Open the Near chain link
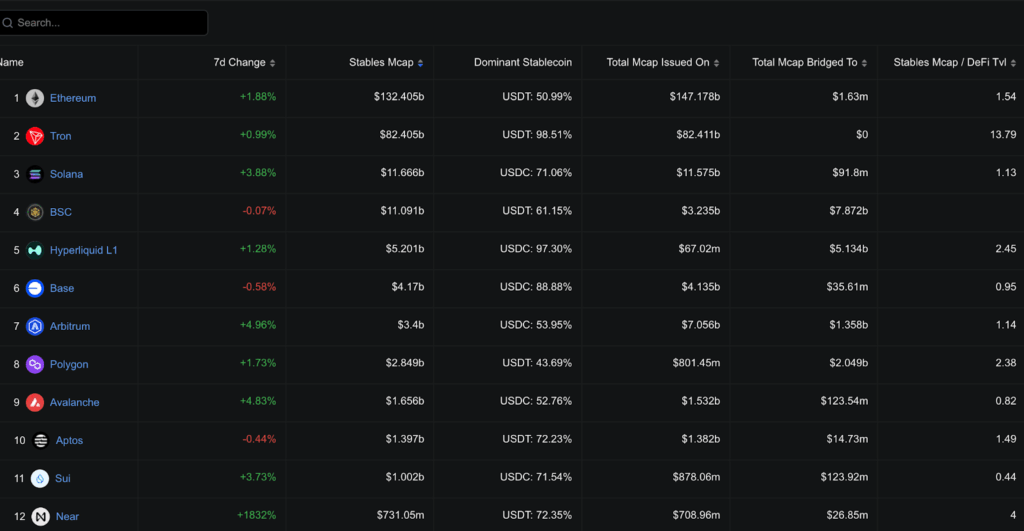This screenshot has height=531, width=1024. click(67, 516)
